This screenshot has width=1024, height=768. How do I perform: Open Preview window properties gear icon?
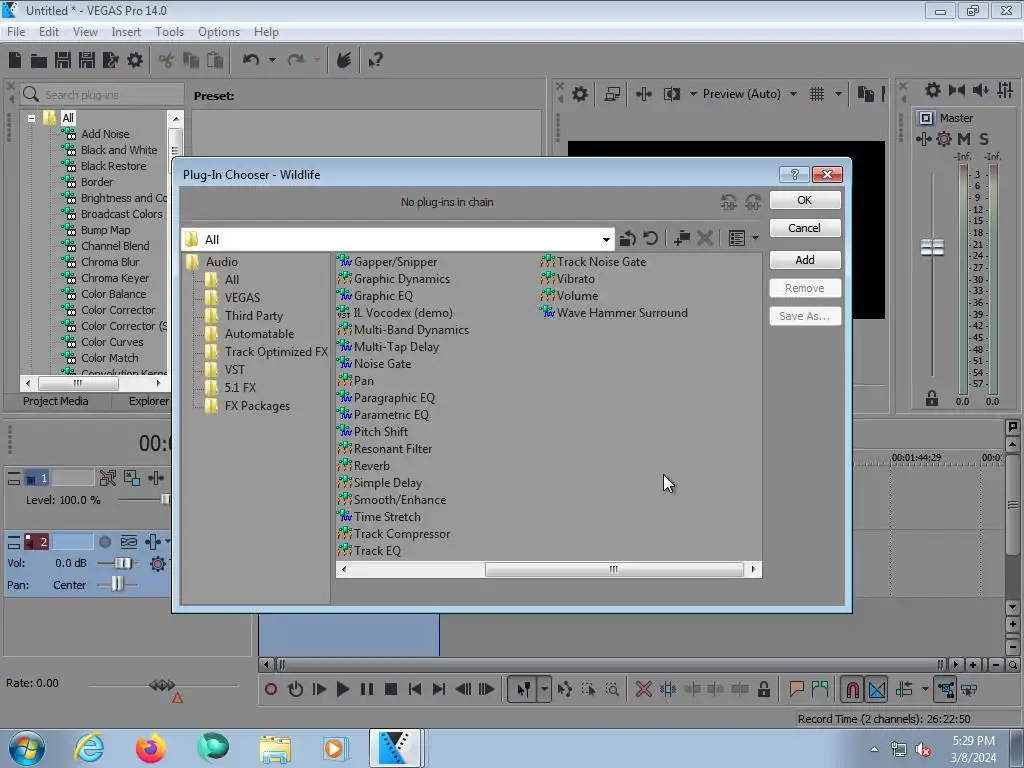pyautogui.click(x=580, y=94)
